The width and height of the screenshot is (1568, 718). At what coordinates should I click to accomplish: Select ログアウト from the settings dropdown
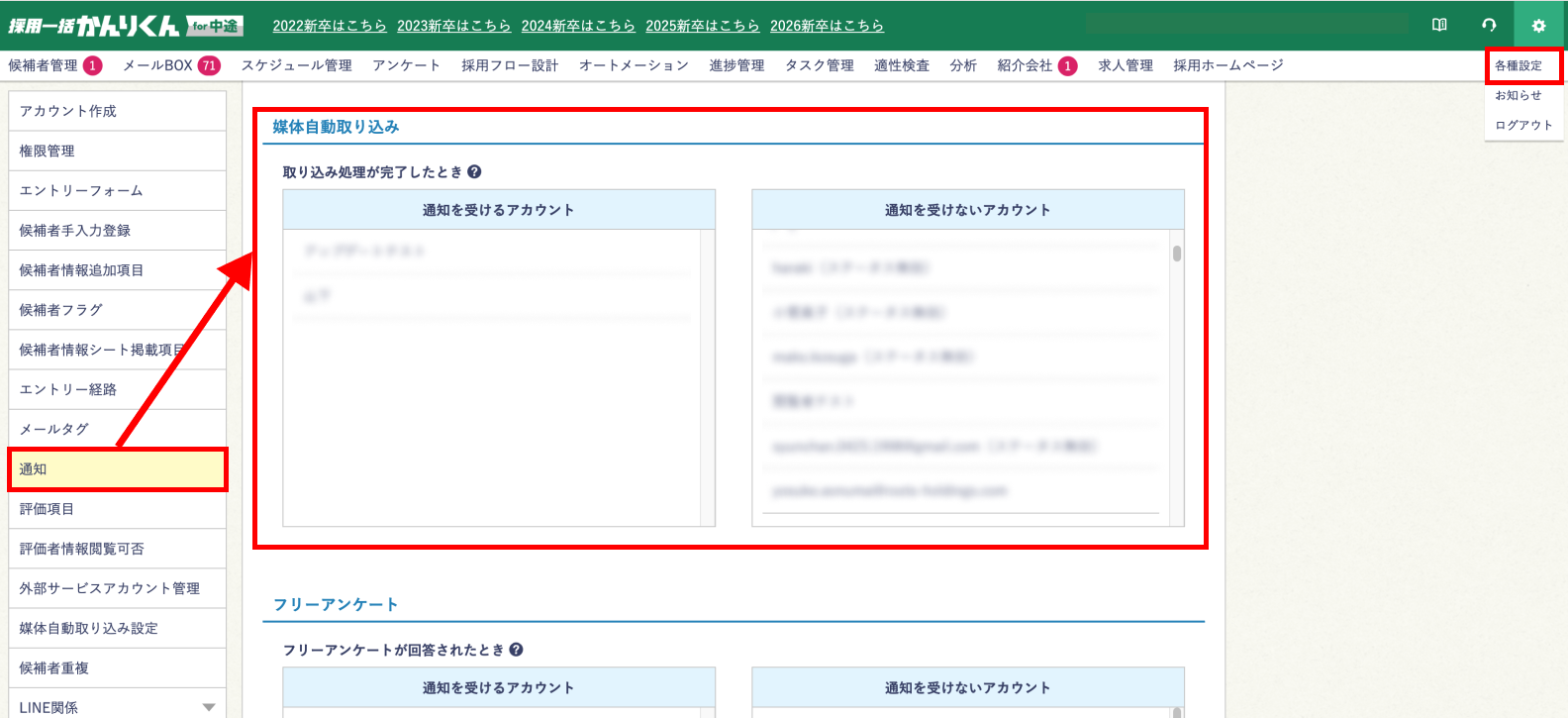pyautogui.click(x=1522, y=126)
